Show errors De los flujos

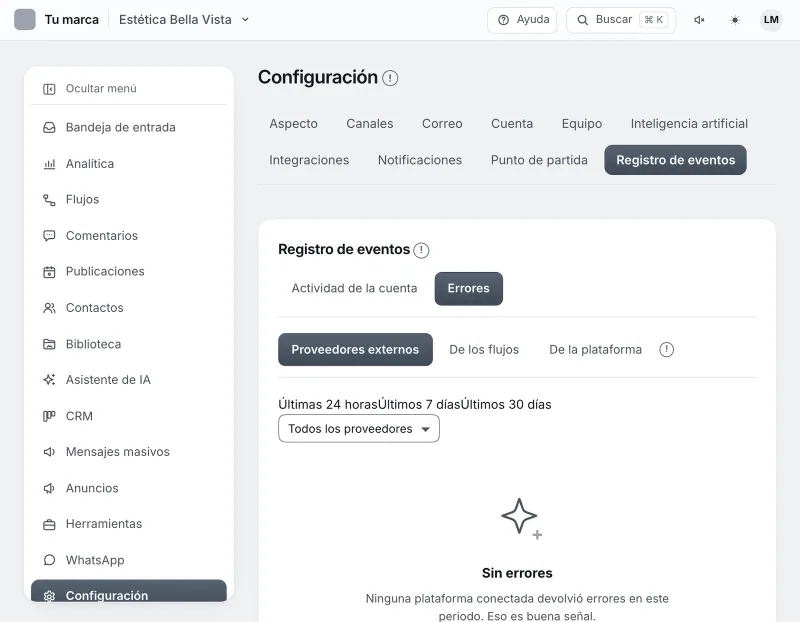tap(484, 350)
